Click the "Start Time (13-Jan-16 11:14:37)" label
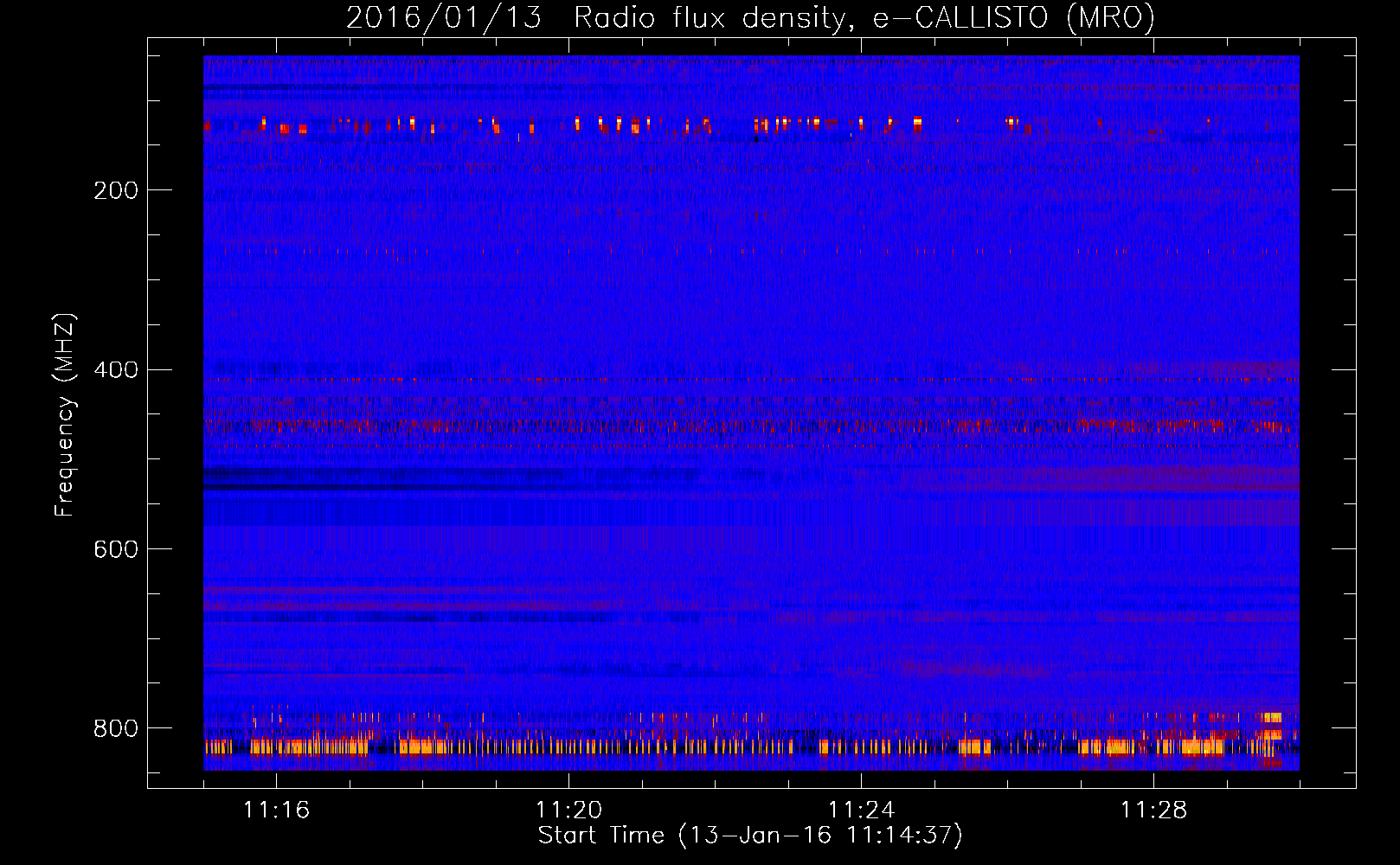 click(750, 835)
